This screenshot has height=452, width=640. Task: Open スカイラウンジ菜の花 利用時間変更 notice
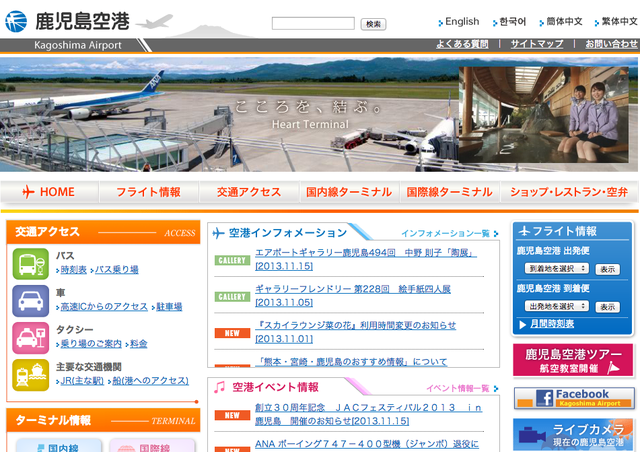point(356,332)
